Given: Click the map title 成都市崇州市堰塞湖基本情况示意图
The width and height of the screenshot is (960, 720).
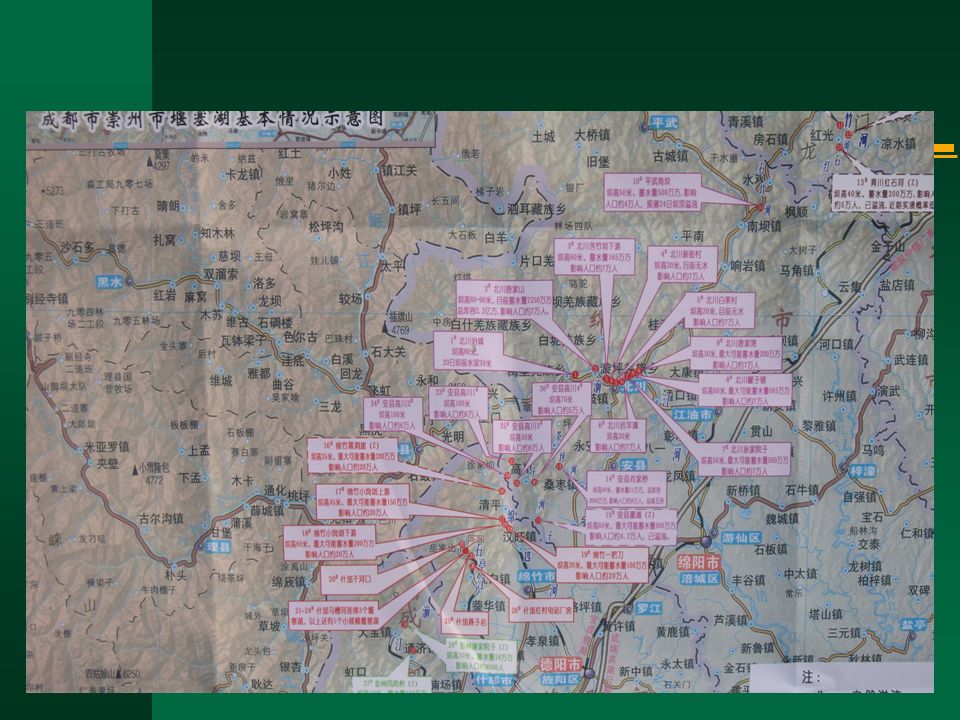Looking at the screenshot, I should [x=212, y=119].
